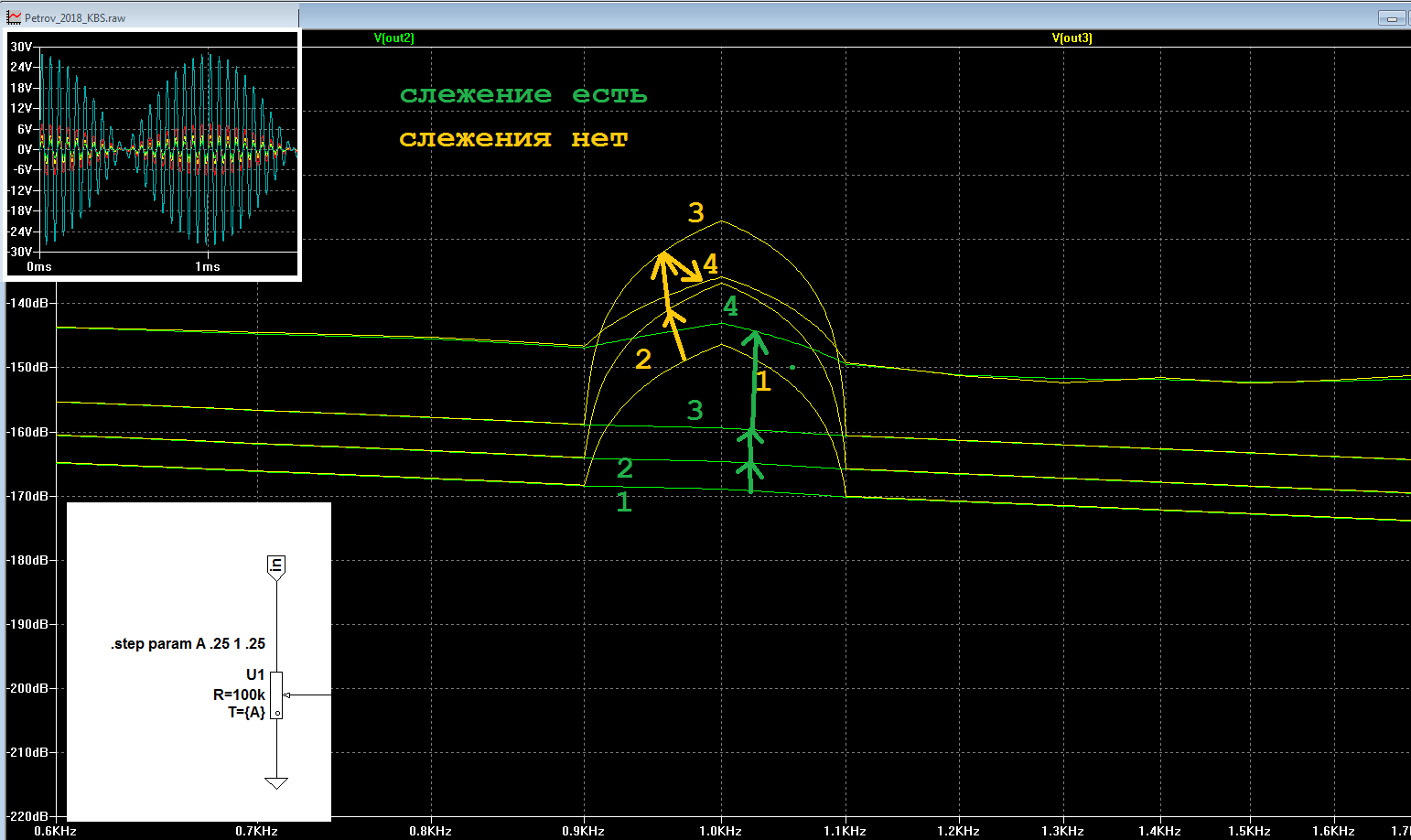Click the -170dB vertical axis label
This screenshot has width=1411, height=840.
tap(29, 496)
